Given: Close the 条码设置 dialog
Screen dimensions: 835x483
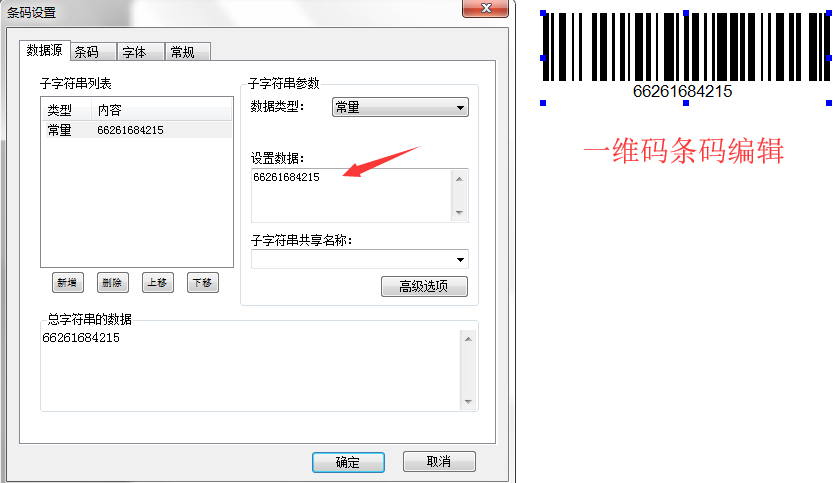Looking at the screenshot, I should [485, 8].
